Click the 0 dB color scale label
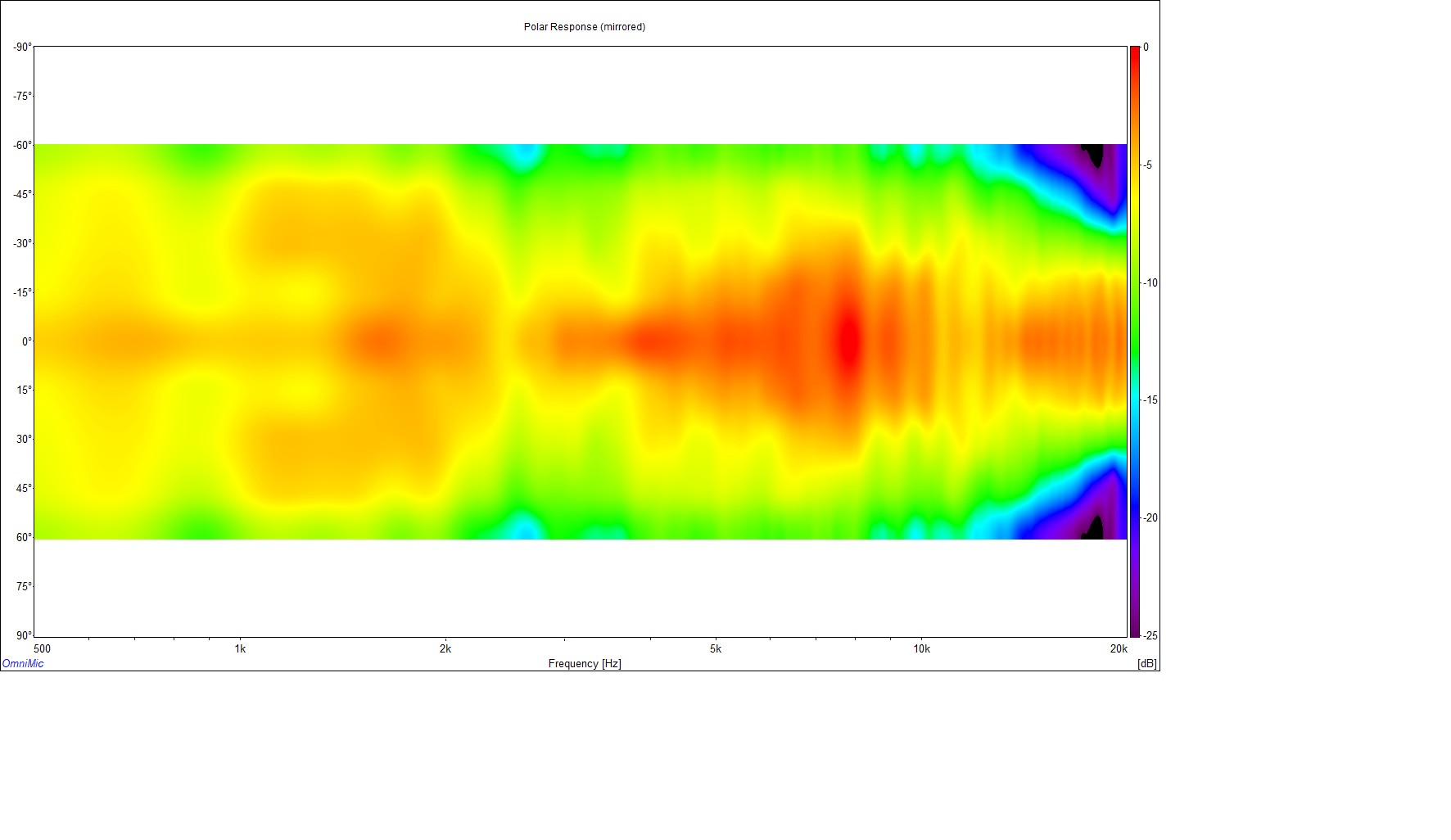This screenshot has width=1451, height=840. tap(1146, 47)
